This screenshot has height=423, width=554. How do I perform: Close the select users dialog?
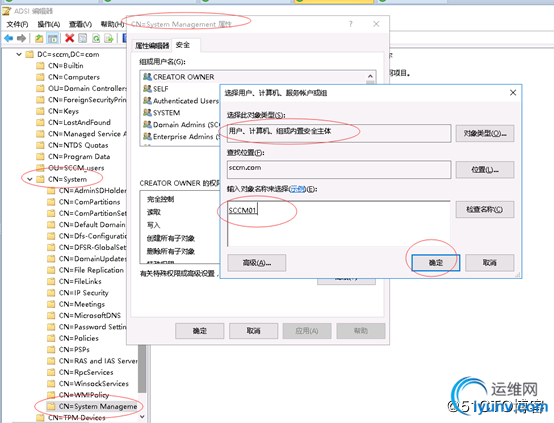(513, 93)
